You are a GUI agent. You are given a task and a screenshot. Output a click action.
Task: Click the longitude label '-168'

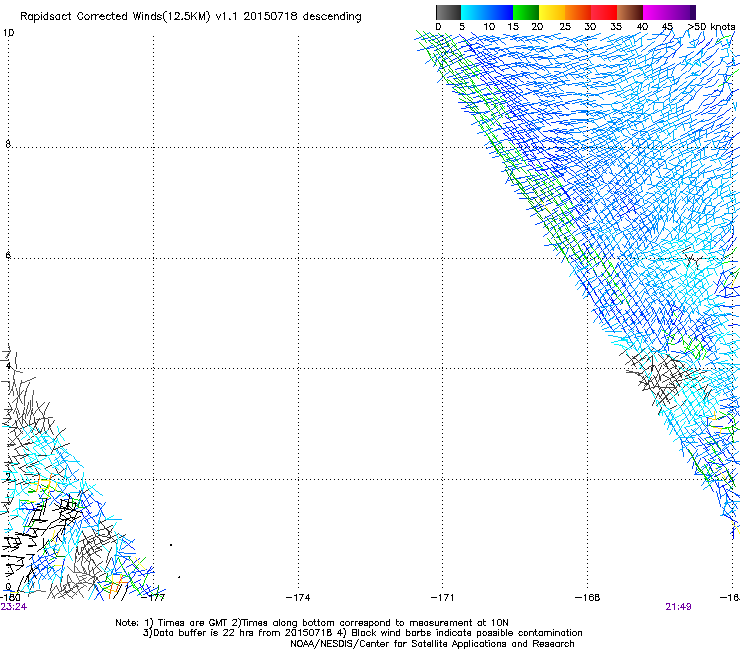tap(587, 598)
